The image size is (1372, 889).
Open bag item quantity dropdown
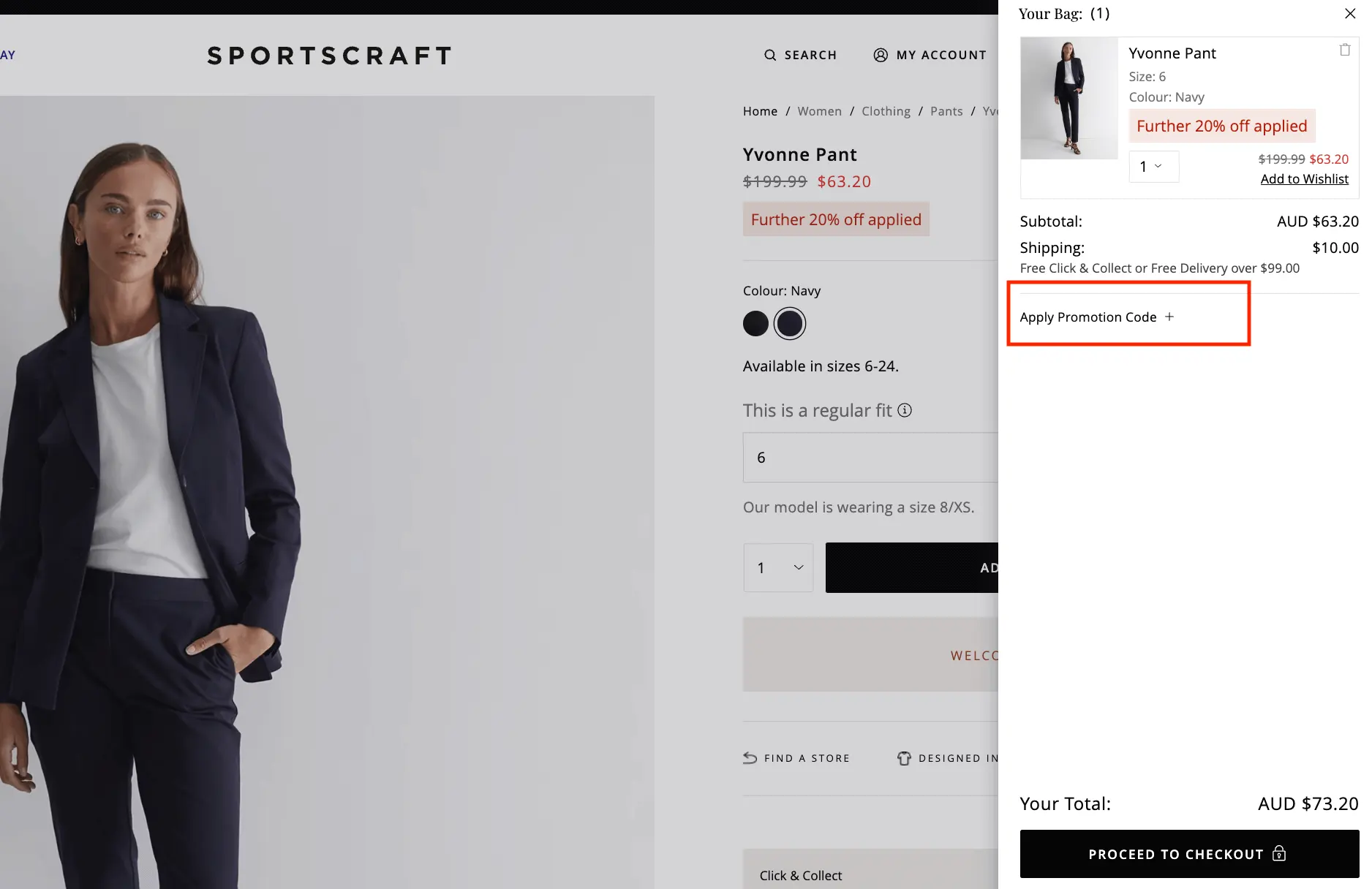point(1153,167)
